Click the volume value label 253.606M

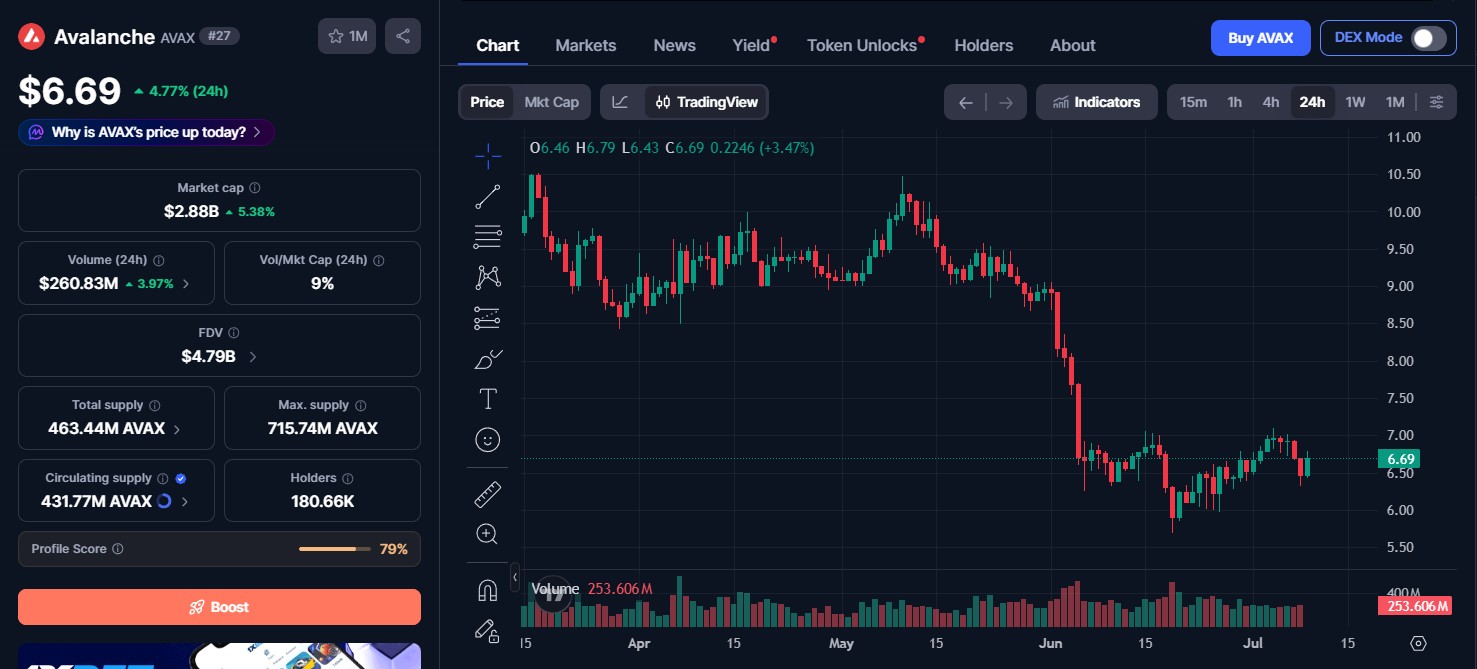1414,606
